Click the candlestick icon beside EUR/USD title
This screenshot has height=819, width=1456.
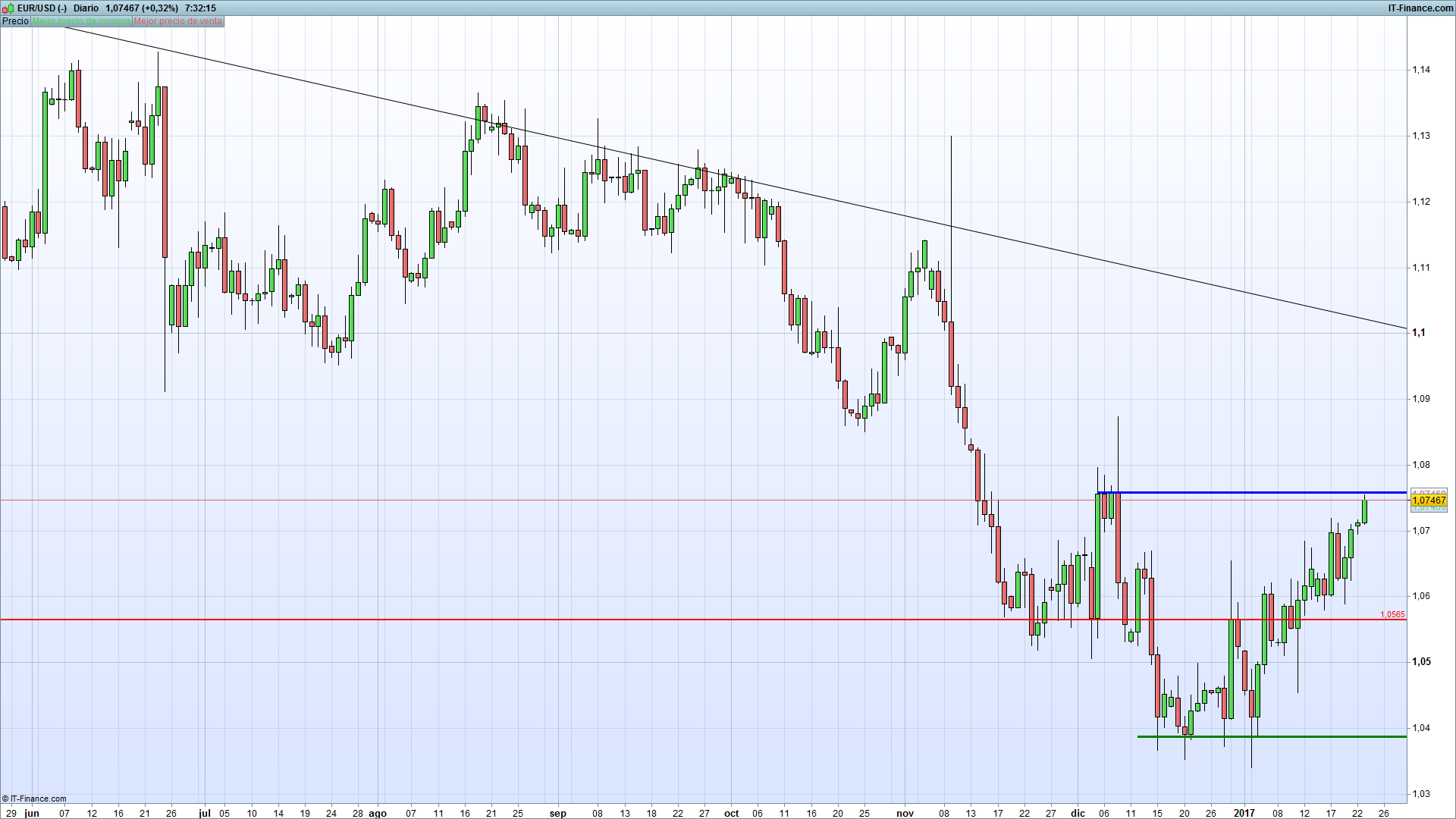pos(8,8)
